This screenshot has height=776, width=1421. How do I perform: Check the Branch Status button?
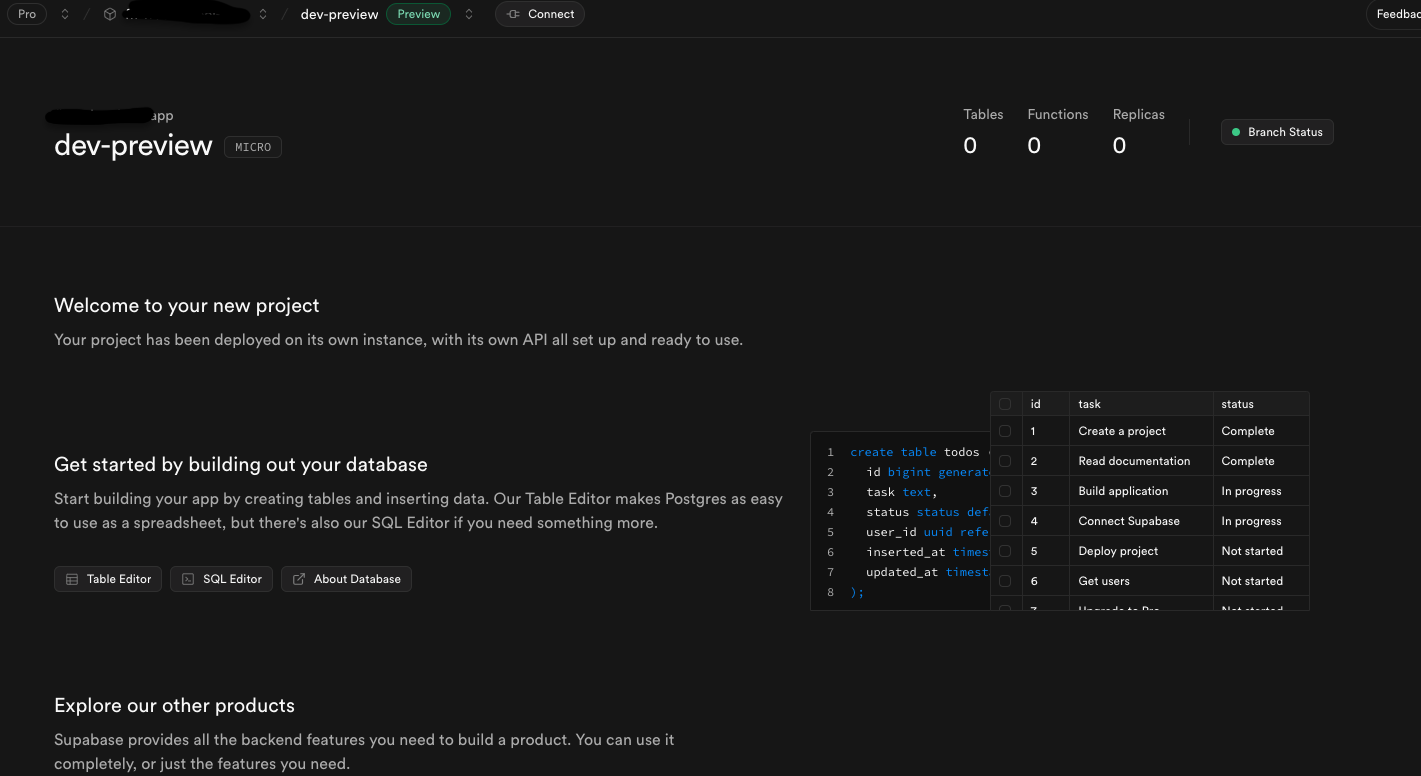click(1277, 132)
